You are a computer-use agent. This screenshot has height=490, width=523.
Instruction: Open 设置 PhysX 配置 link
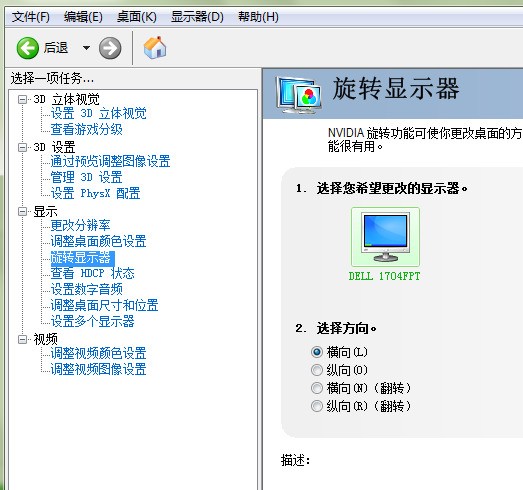click(x=95, y=193)
